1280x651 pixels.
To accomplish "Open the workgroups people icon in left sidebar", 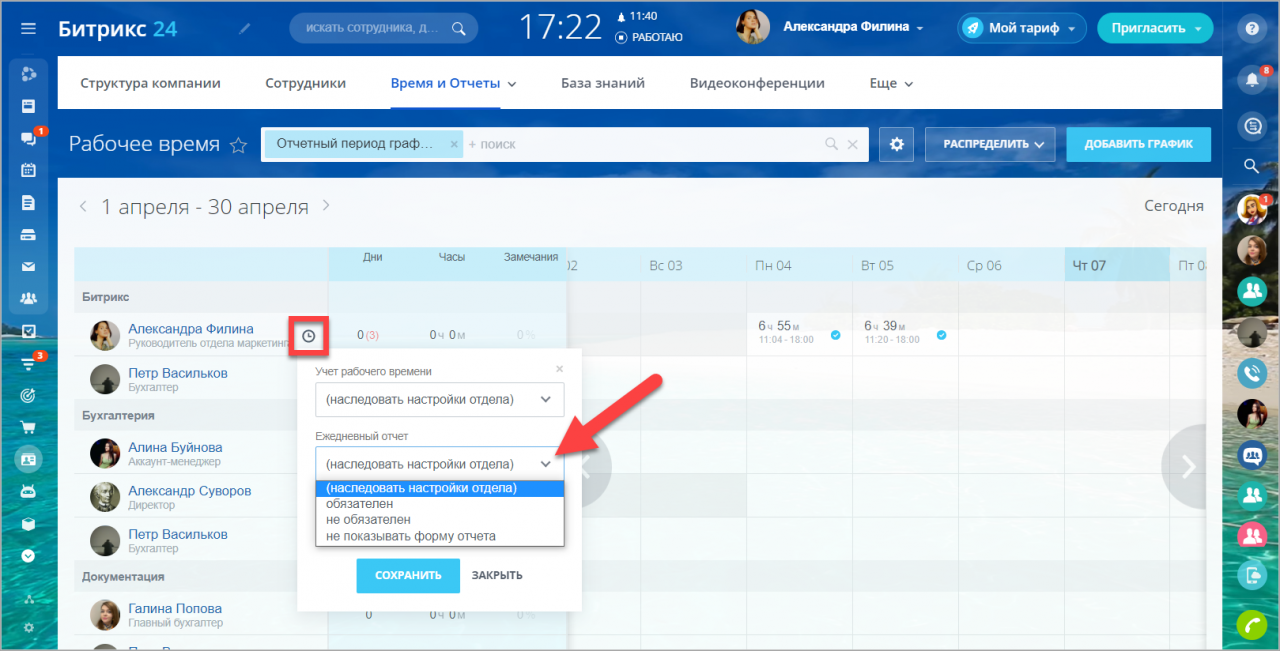I will 28,298.
